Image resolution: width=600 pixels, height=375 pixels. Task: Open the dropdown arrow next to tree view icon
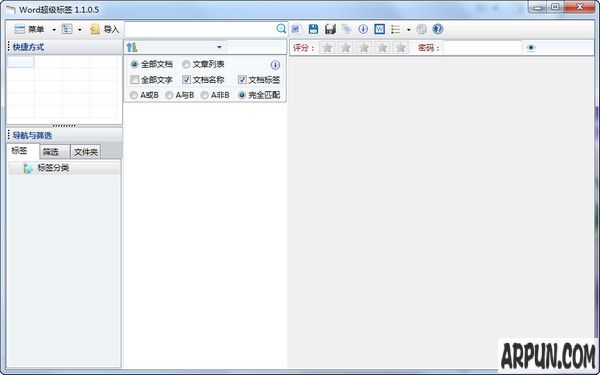click(x=80, y=30)
